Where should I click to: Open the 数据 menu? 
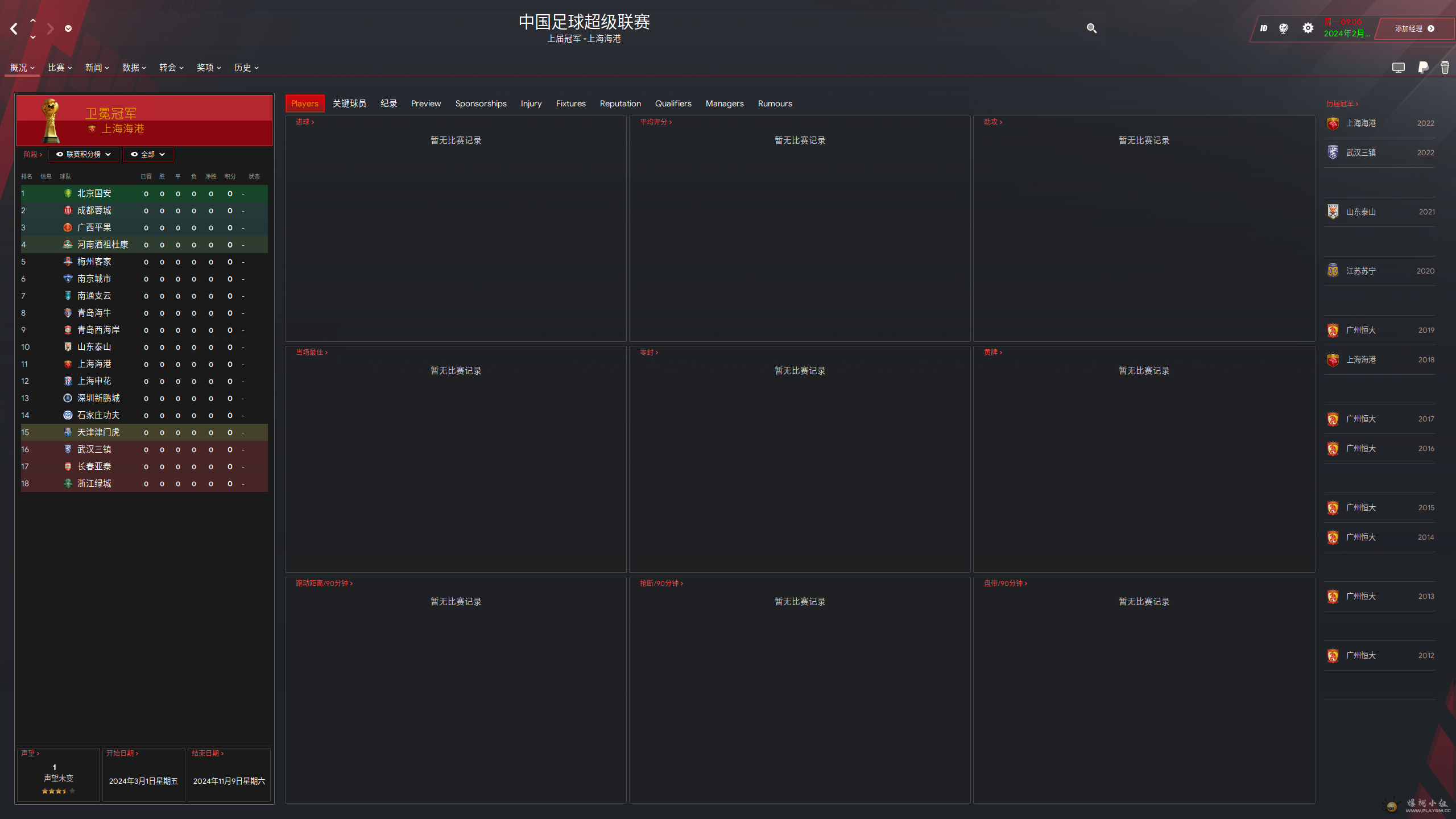[134, 68]
